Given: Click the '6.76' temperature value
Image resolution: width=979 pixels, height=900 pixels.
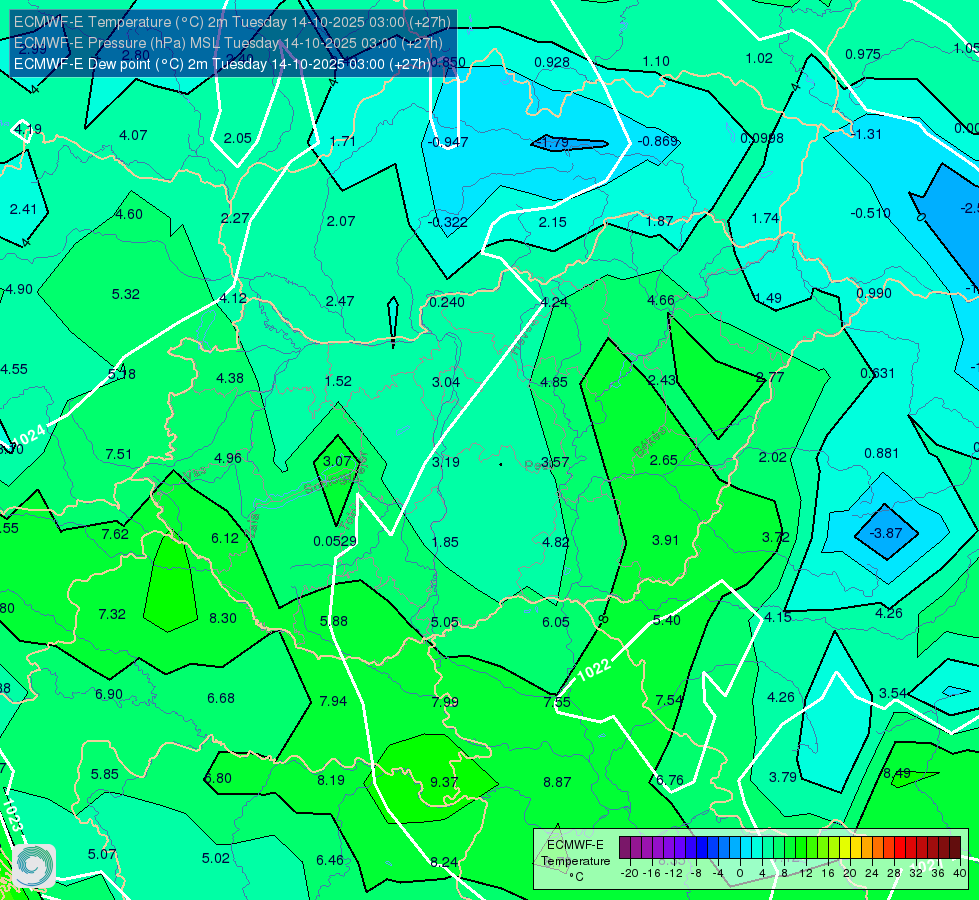Looking at the screenshot, I should [x=669, y=780].
